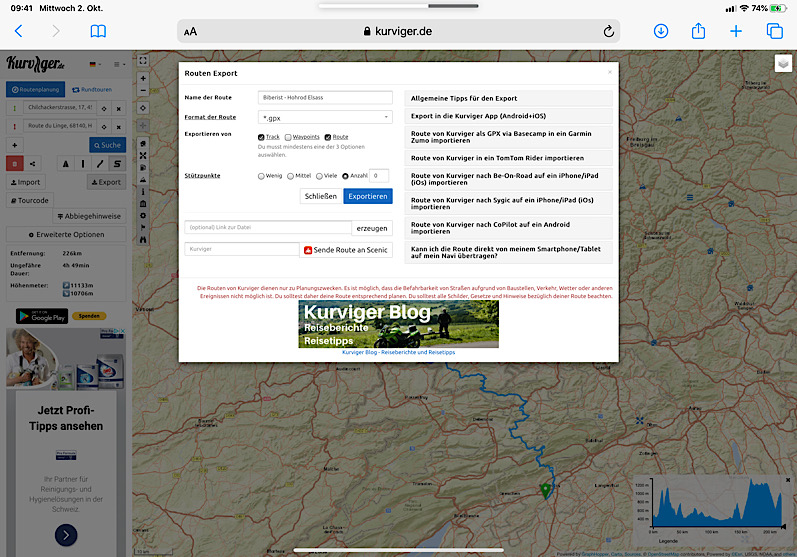This screenshot has width=797, height=557.
Task: Expand Allgemeine Tipps für den Export
Action: (508, 99)
